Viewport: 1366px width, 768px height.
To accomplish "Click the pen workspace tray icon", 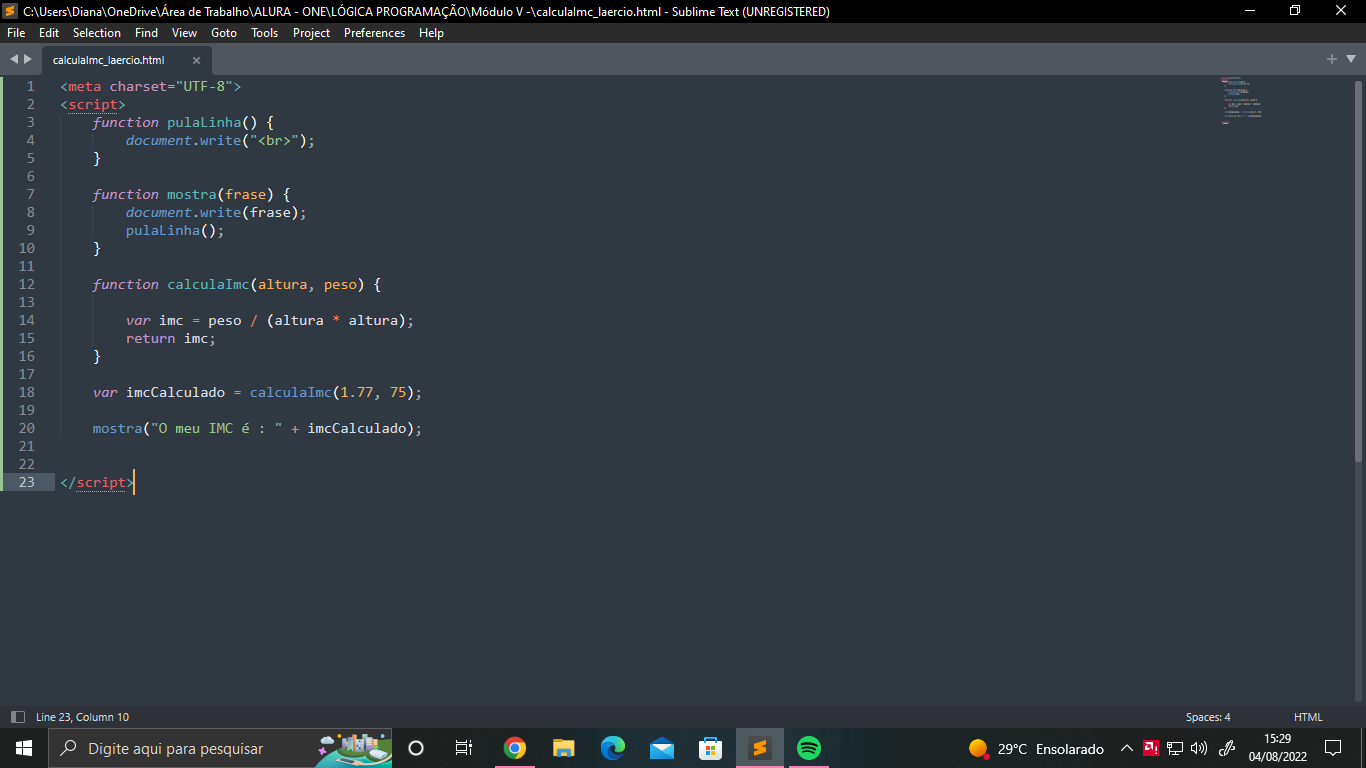I will tap(1228, 748).
